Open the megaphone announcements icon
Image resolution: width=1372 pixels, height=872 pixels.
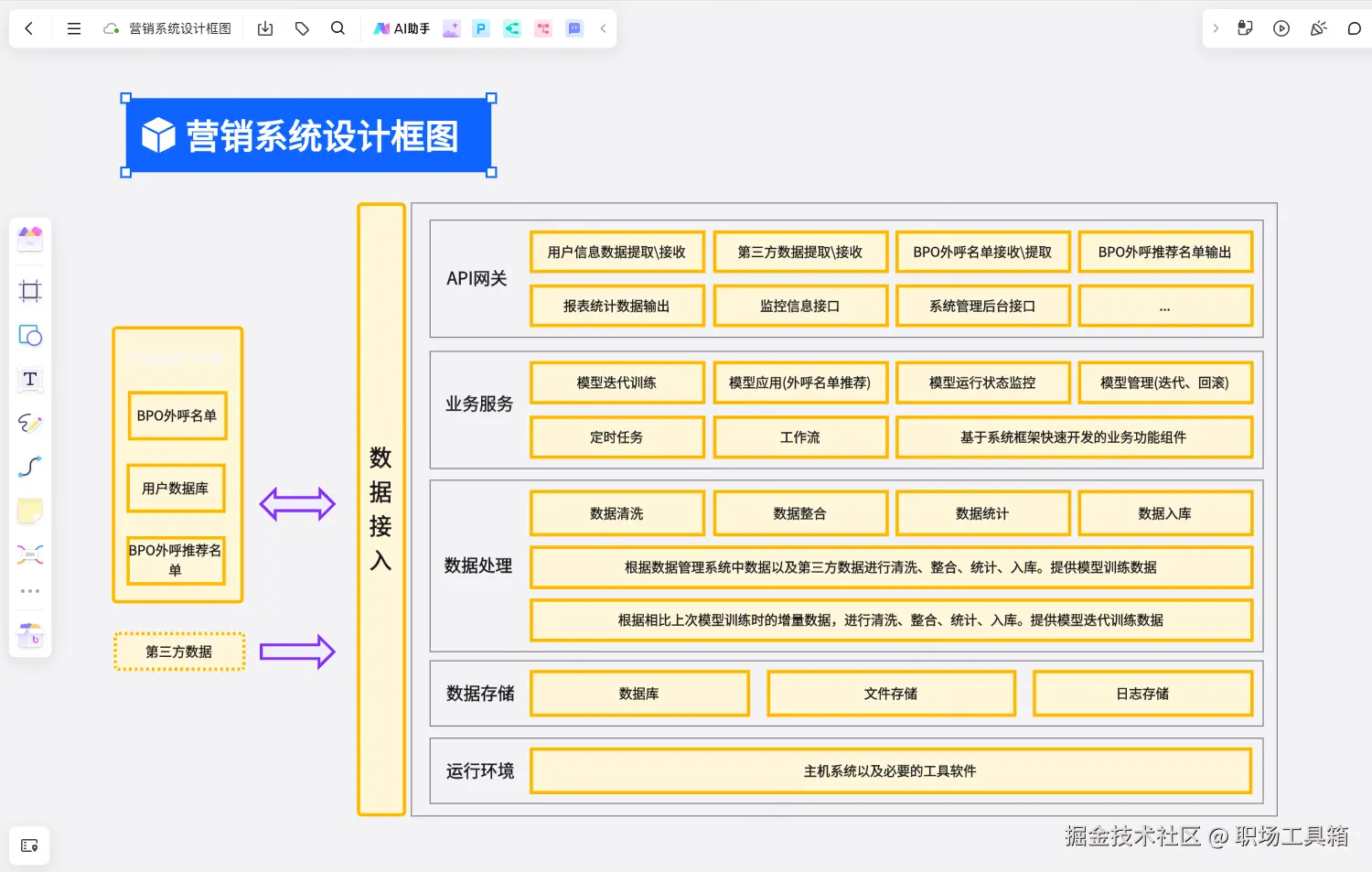1318,27
